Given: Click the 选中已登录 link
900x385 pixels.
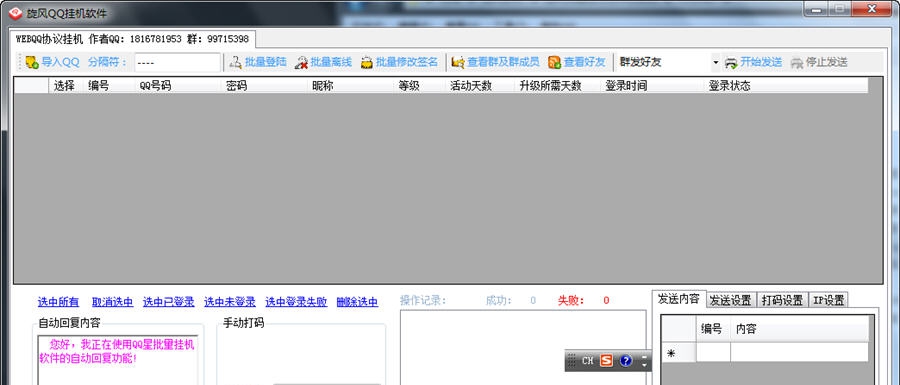Looking at the screenshot, I should (169, 302).
